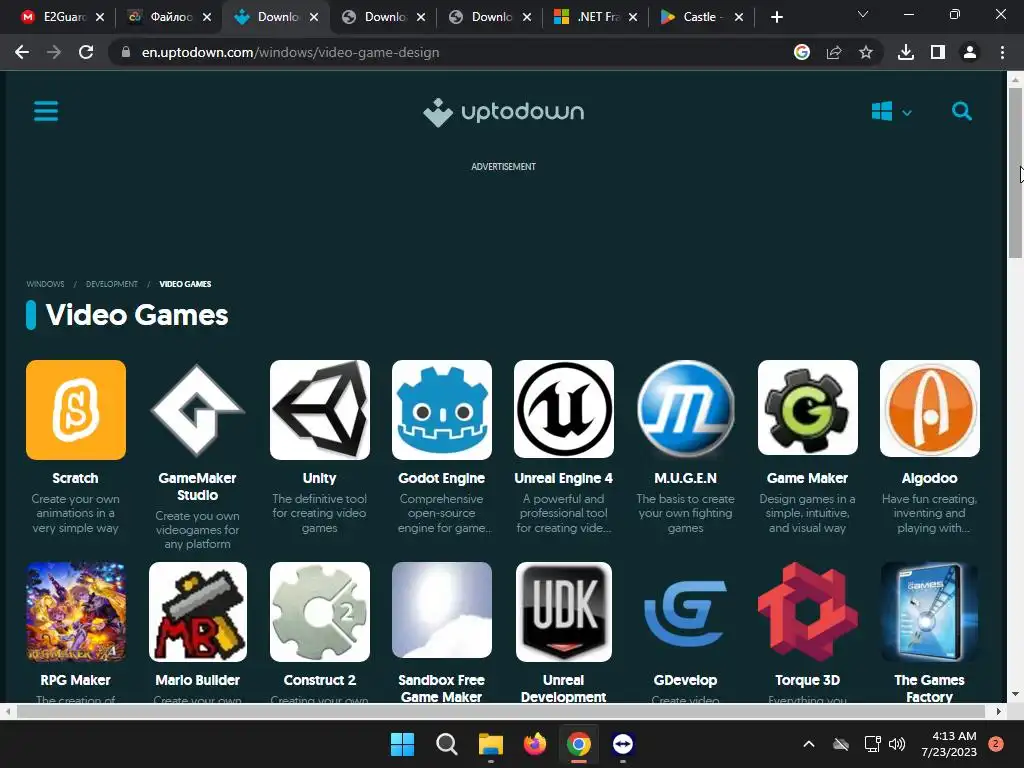
Task: Click the GDevelop title link
Action: [x=686, y=680]
